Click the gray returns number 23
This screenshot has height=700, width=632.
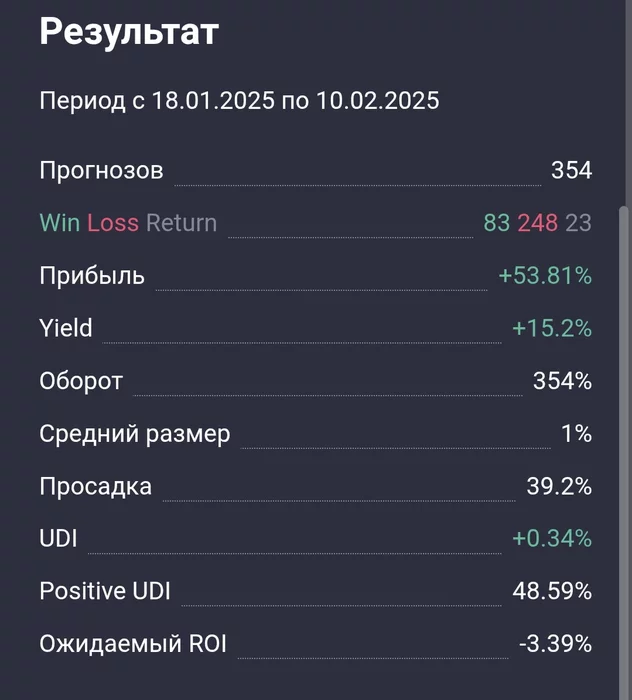pos(578,222)
